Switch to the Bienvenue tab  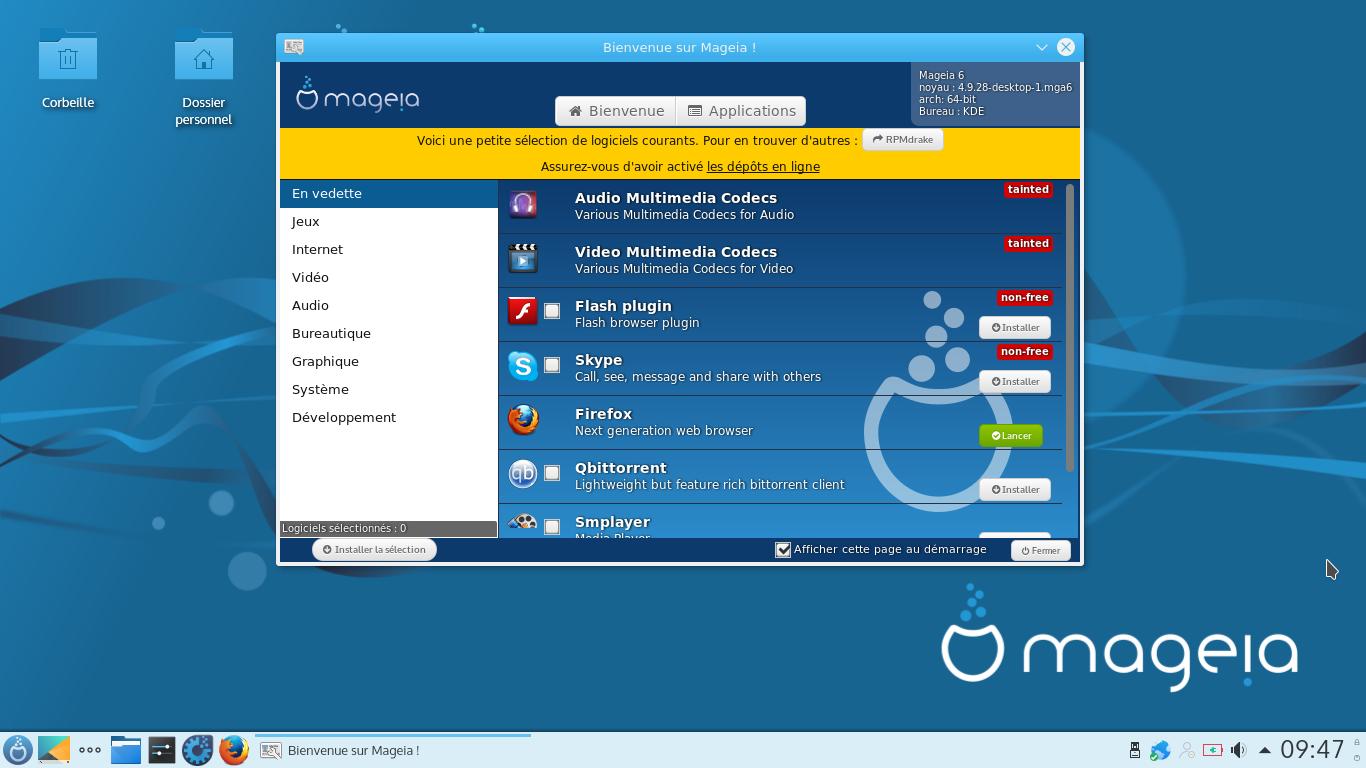pyautogui.click(x=616, y=111)
